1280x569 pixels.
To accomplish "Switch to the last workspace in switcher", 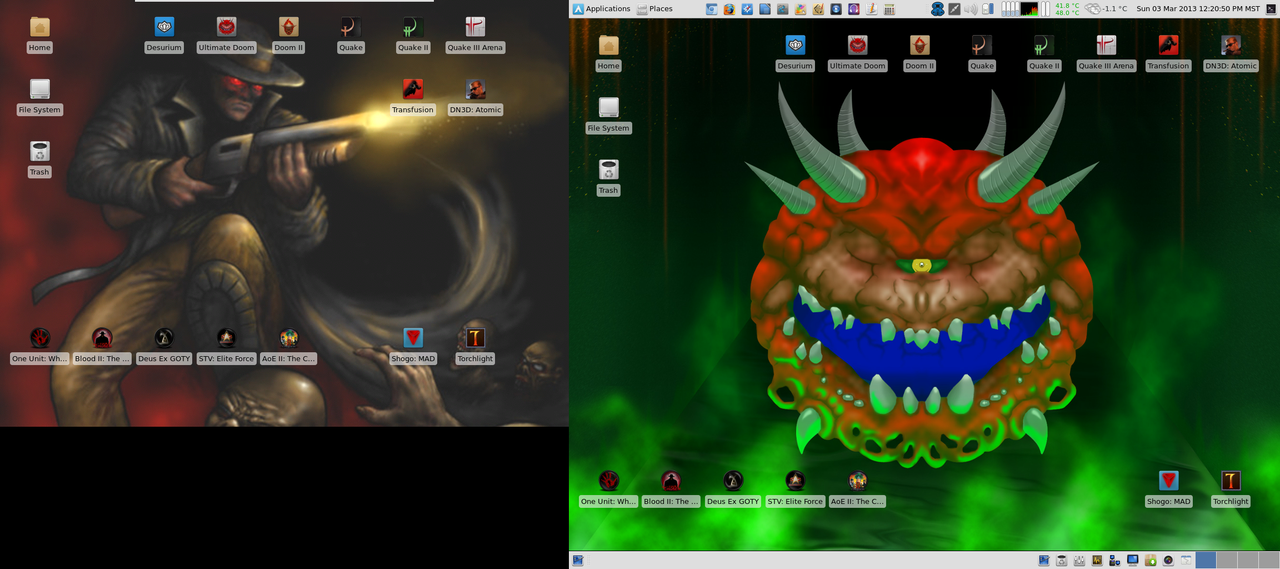I will click(x=1269, y=560).
